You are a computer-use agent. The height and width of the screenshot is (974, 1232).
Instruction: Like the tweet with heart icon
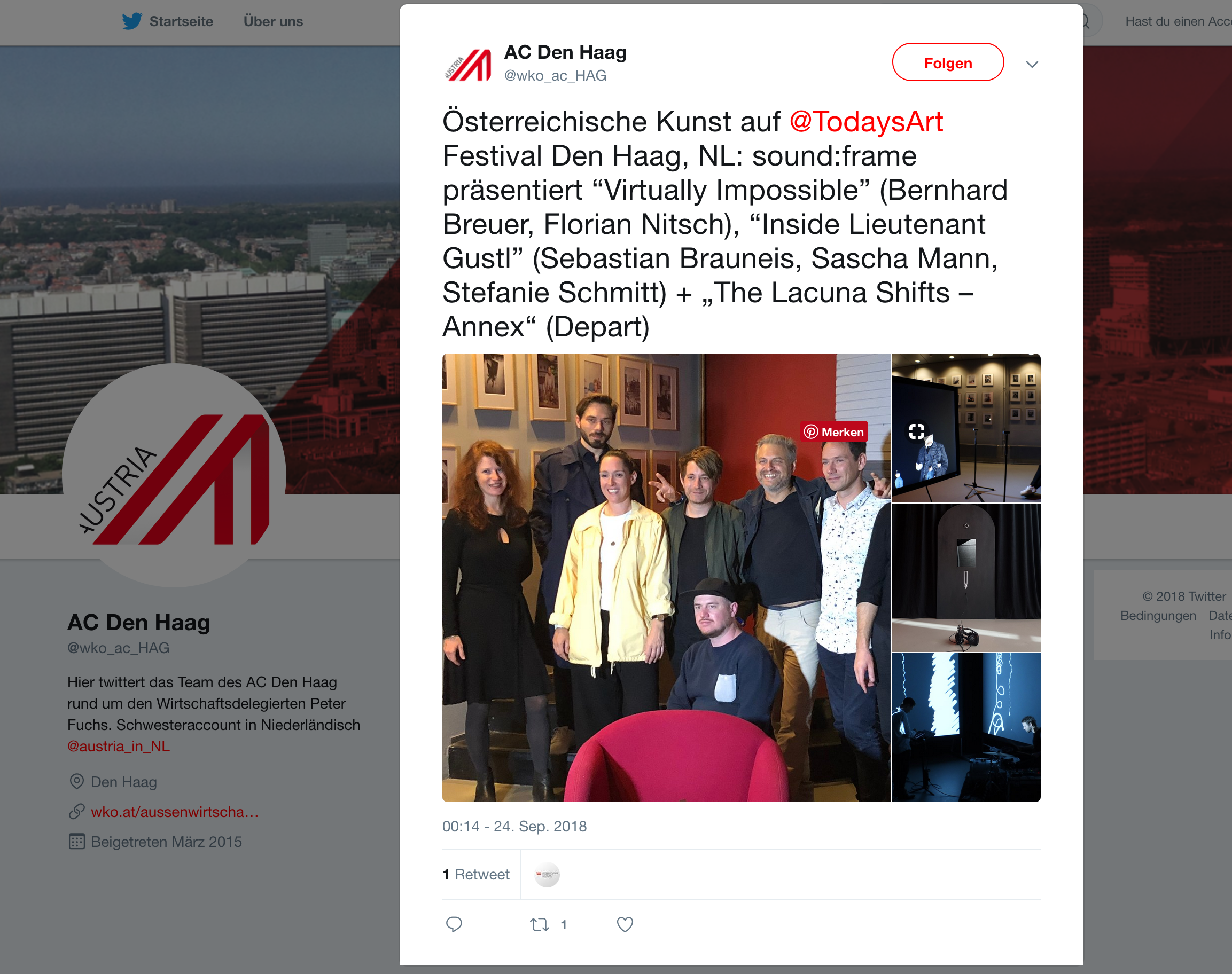[625, 924]
